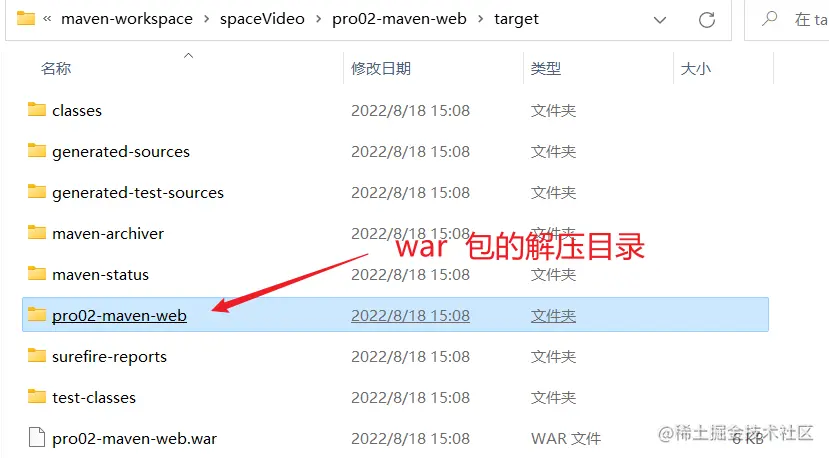Open the address bar history dropdown arrow
The image size is (829, 458).
coord(660,20)
